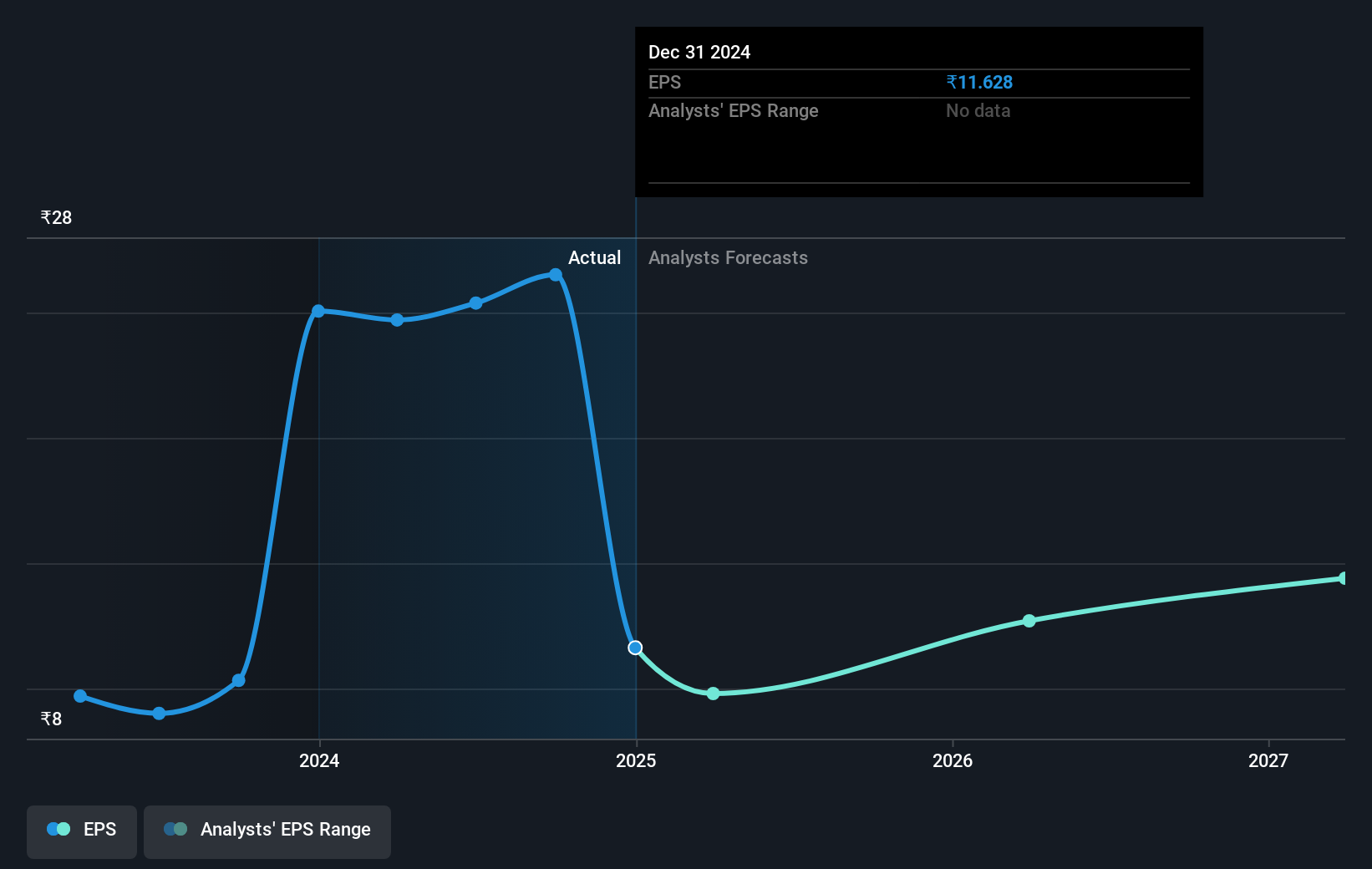This screenshot has height=869, width=1372.
Task: Click the EPS data point after early 2024 dip
Action: (397, 320)
